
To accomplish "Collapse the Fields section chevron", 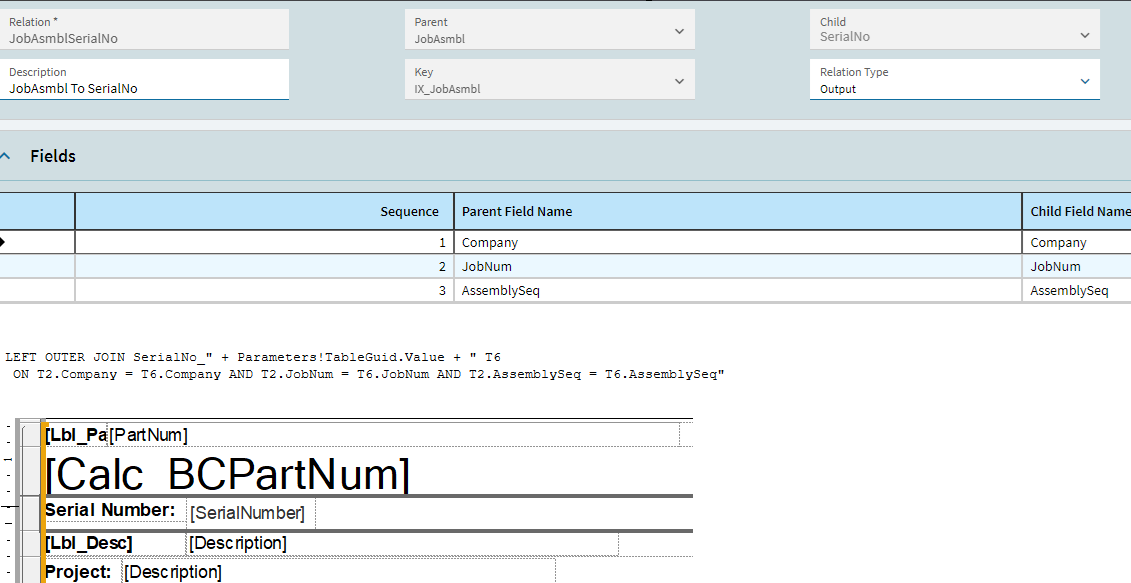I will coord(6,156).
